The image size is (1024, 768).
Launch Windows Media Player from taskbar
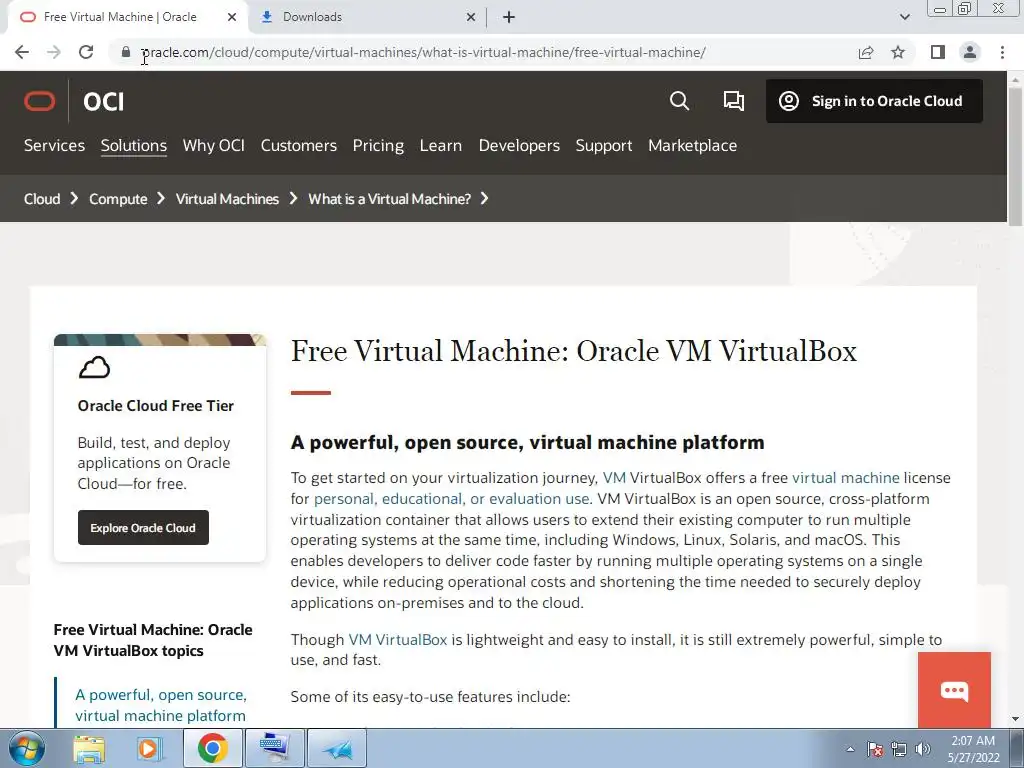[x=149, y=748]
